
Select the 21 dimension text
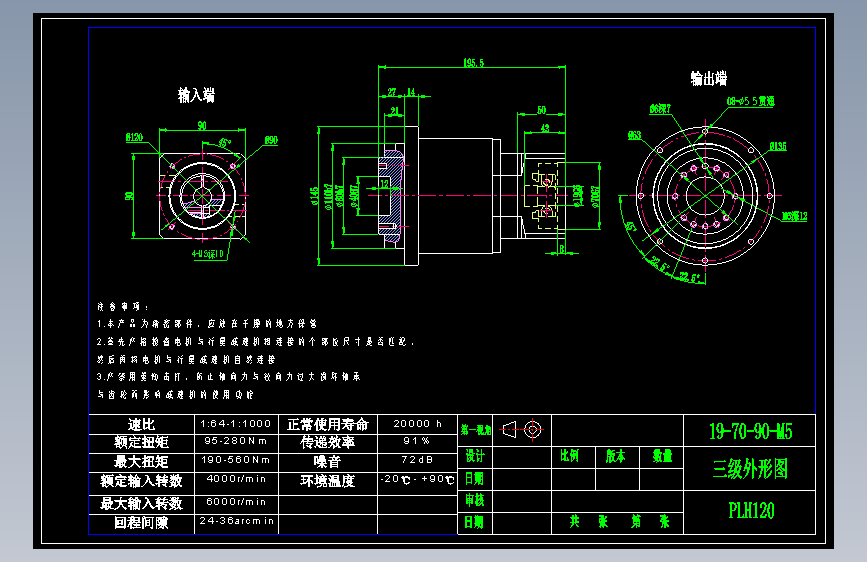click(x=394, y=111)
